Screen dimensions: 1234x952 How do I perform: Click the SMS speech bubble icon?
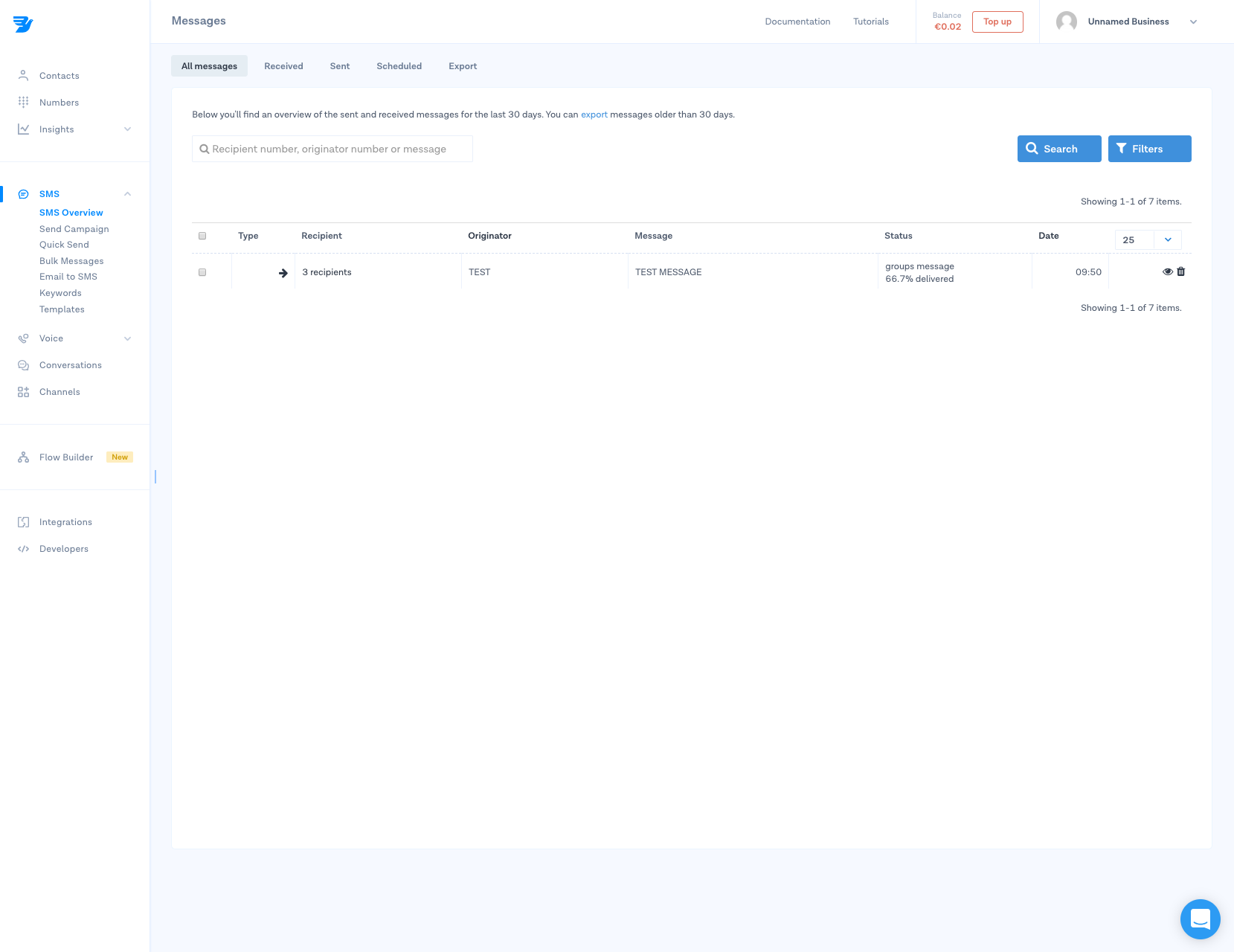pos(23,194)
